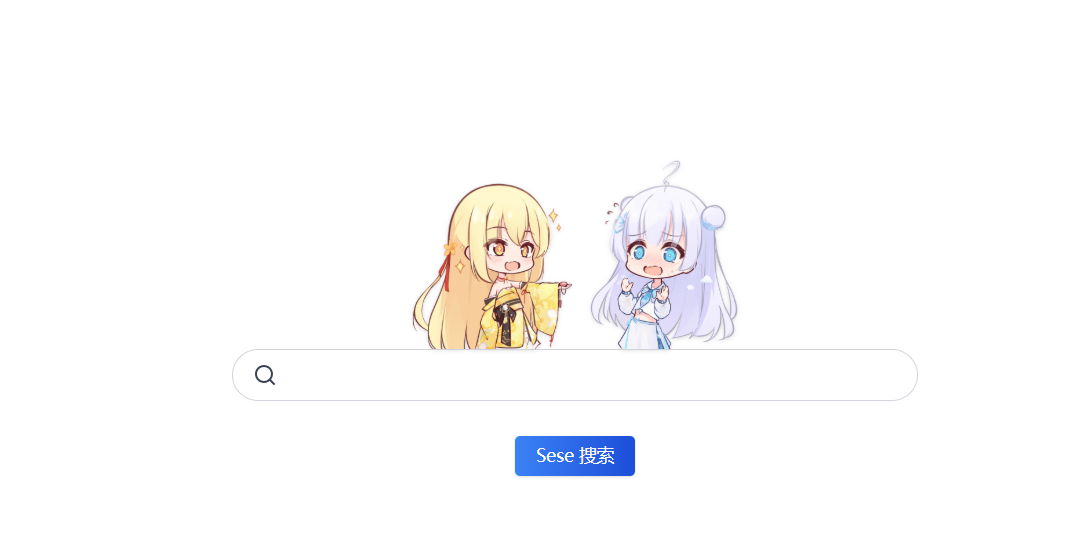Click the curly ahoge above white-haired girl
This screenshot has width=1065, height=554.
click(x=670, y=173)
